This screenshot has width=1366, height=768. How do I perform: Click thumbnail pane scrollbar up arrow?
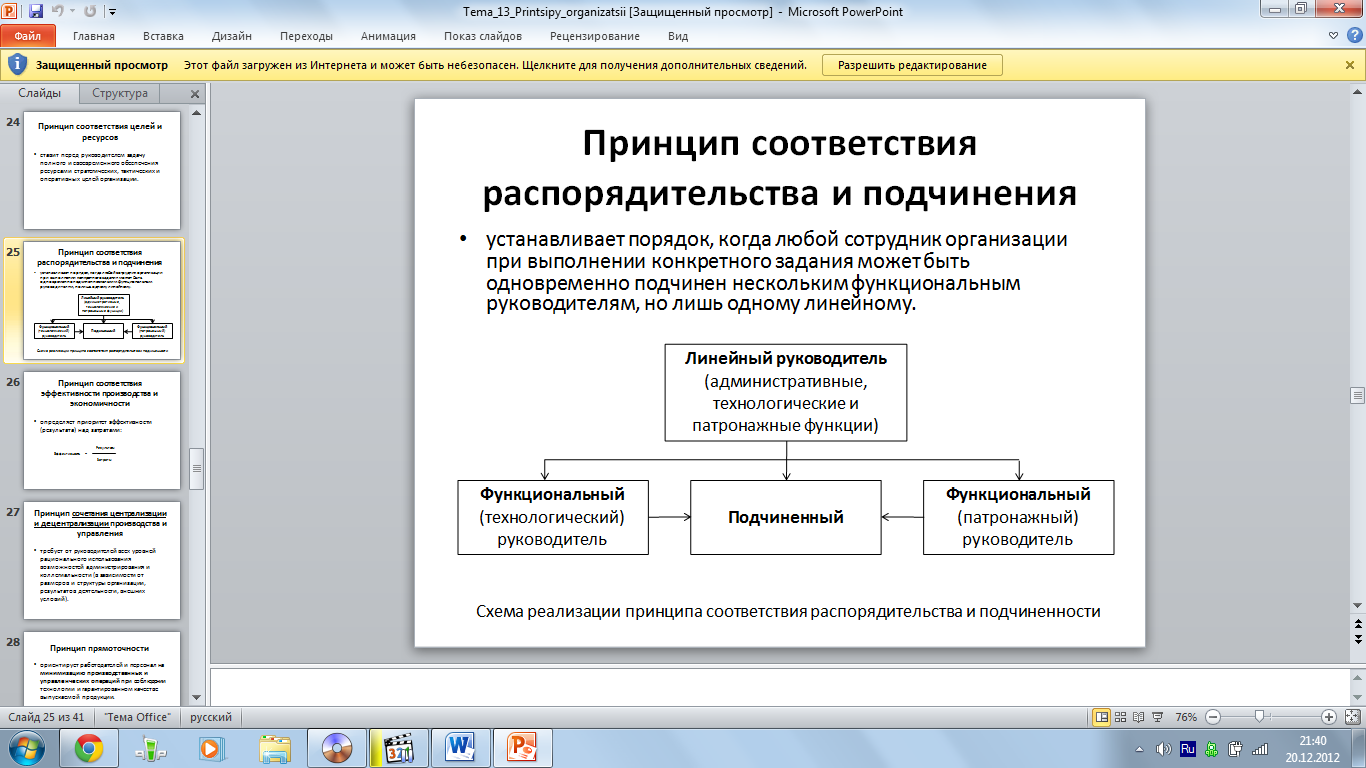click(197, 112)
